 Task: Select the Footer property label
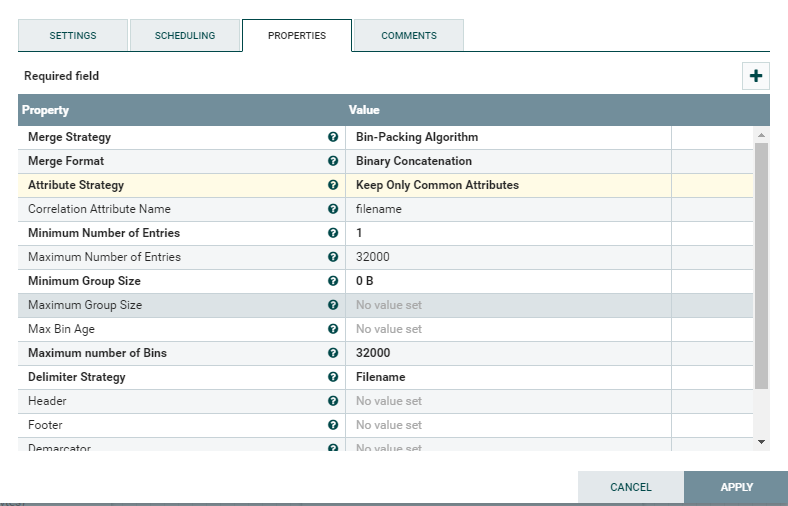[x=45, y=425]
